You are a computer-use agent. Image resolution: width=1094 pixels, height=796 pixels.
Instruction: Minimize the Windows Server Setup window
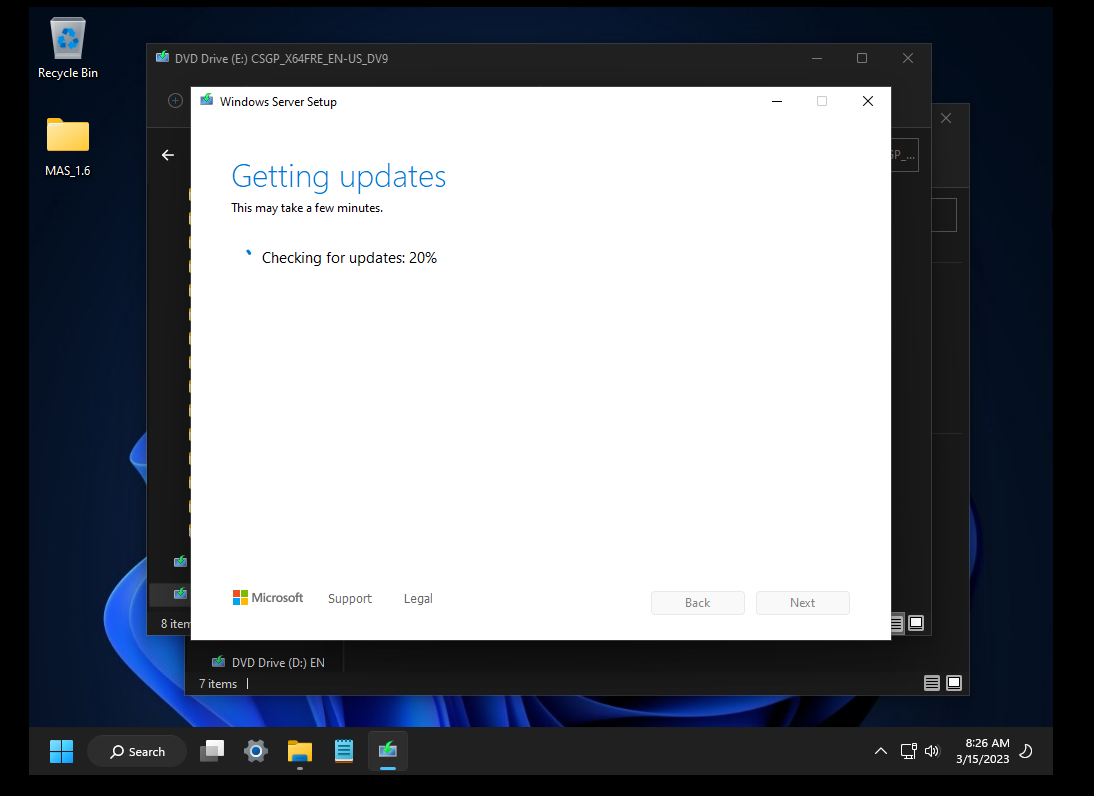click(777, 101)
